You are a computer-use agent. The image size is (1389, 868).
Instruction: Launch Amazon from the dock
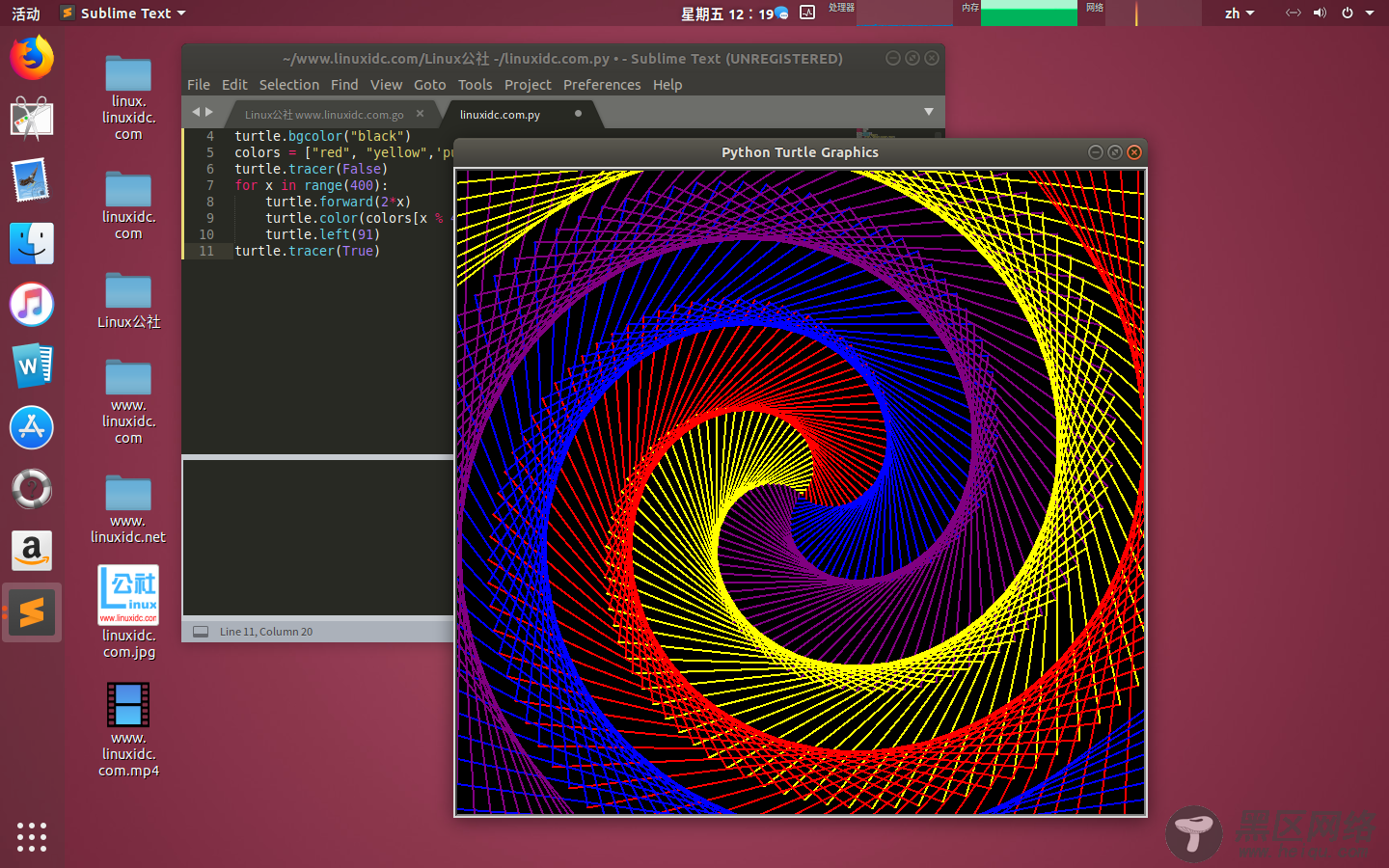(x=32, y=551)
